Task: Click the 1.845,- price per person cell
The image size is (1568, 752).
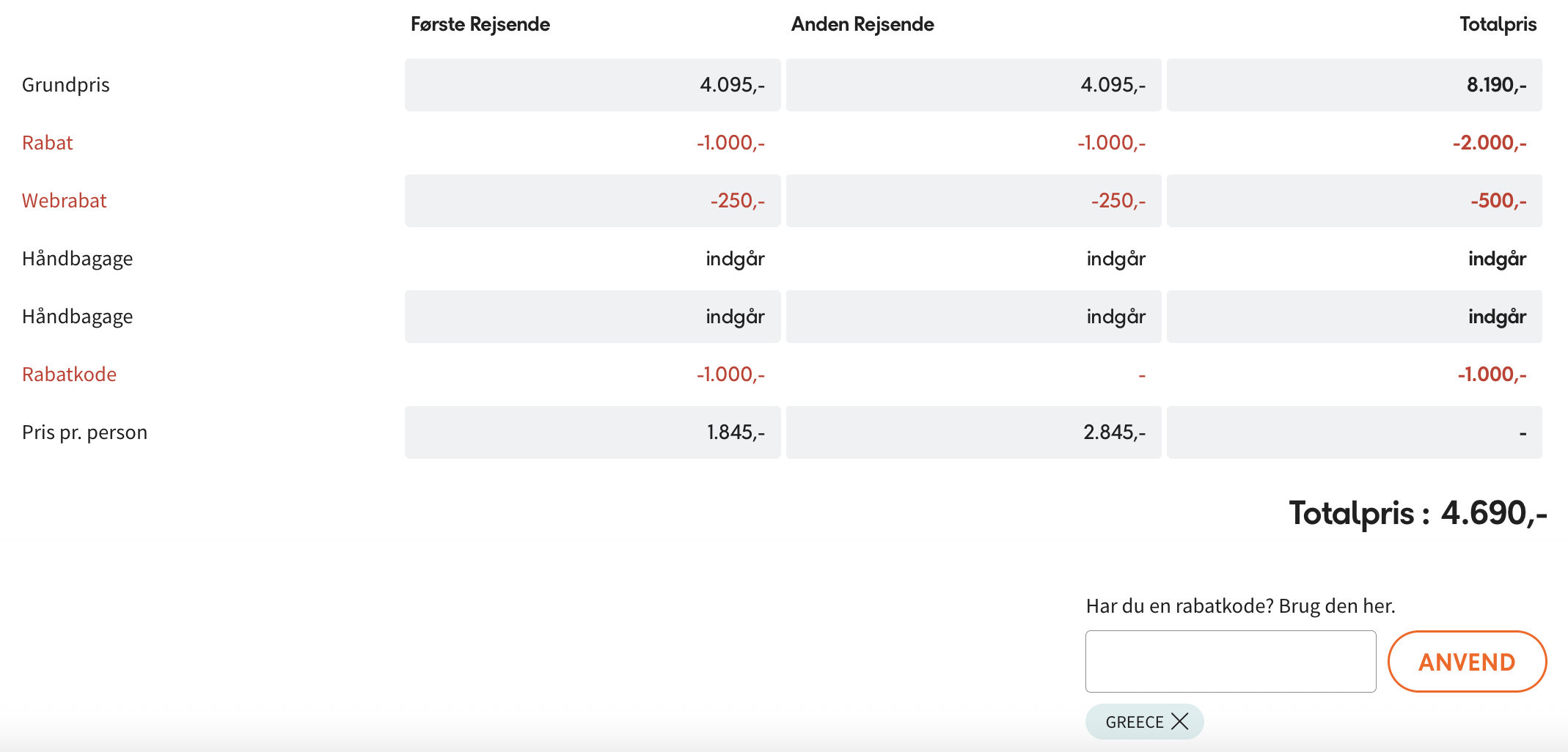Action: tap(735, 432)
